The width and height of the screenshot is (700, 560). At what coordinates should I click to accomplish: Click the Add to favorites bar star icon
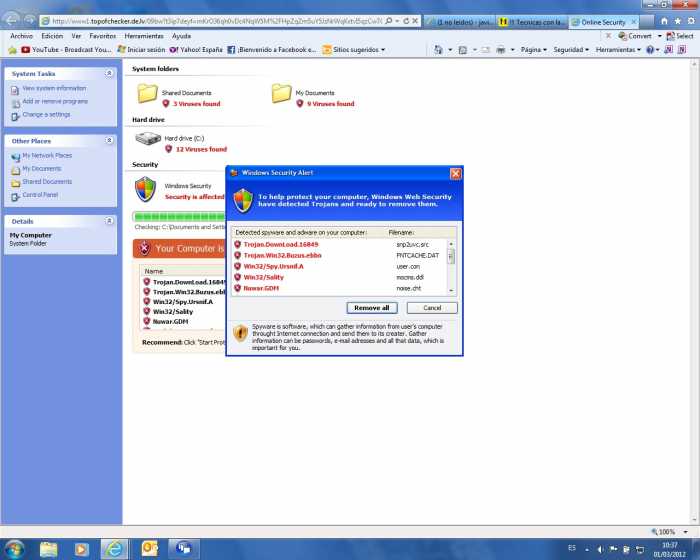pyautogui.click(x=12, y=50)
